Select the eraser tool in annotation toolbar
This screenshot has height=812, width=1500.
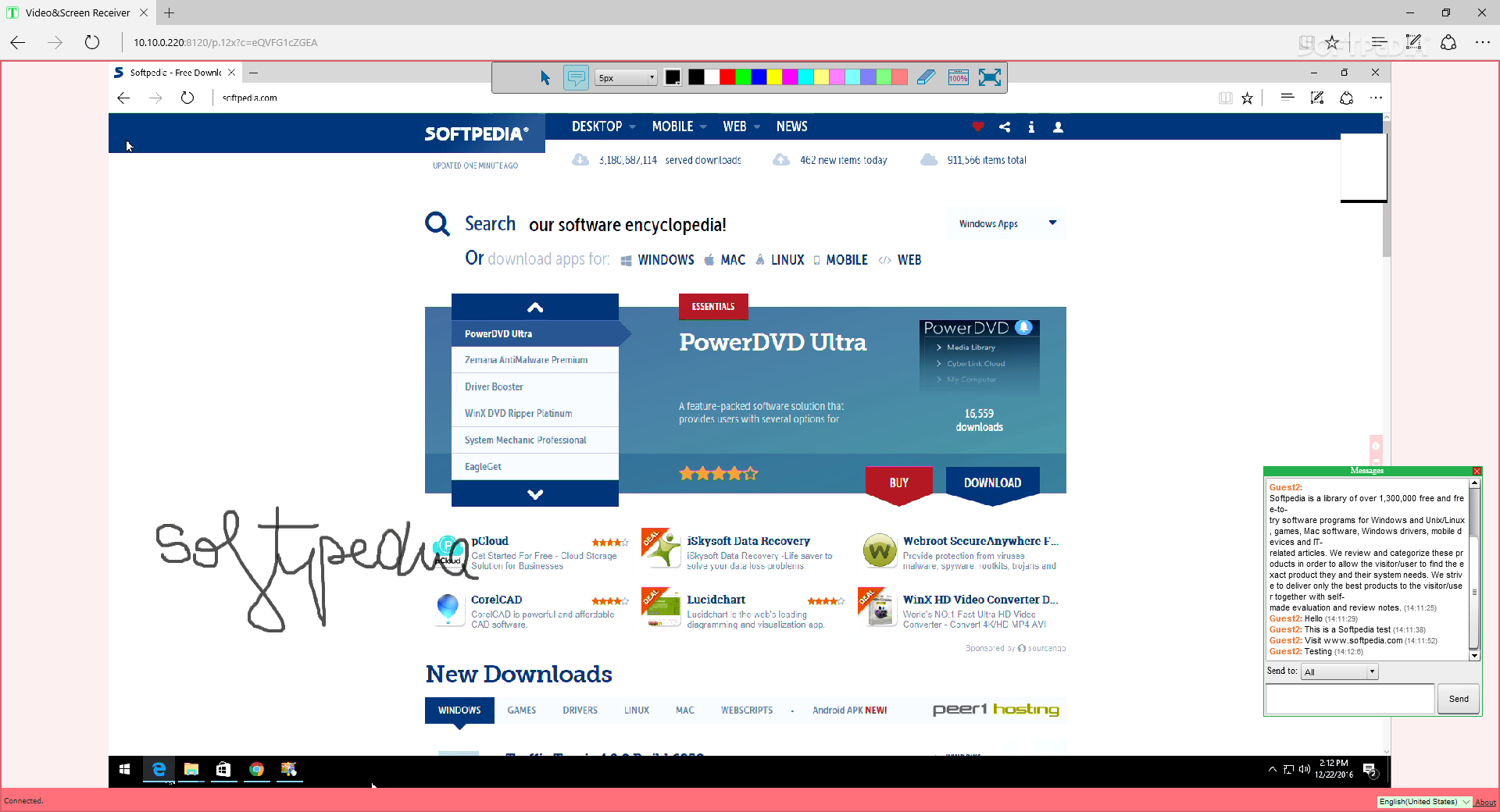(x=927, y=77)
